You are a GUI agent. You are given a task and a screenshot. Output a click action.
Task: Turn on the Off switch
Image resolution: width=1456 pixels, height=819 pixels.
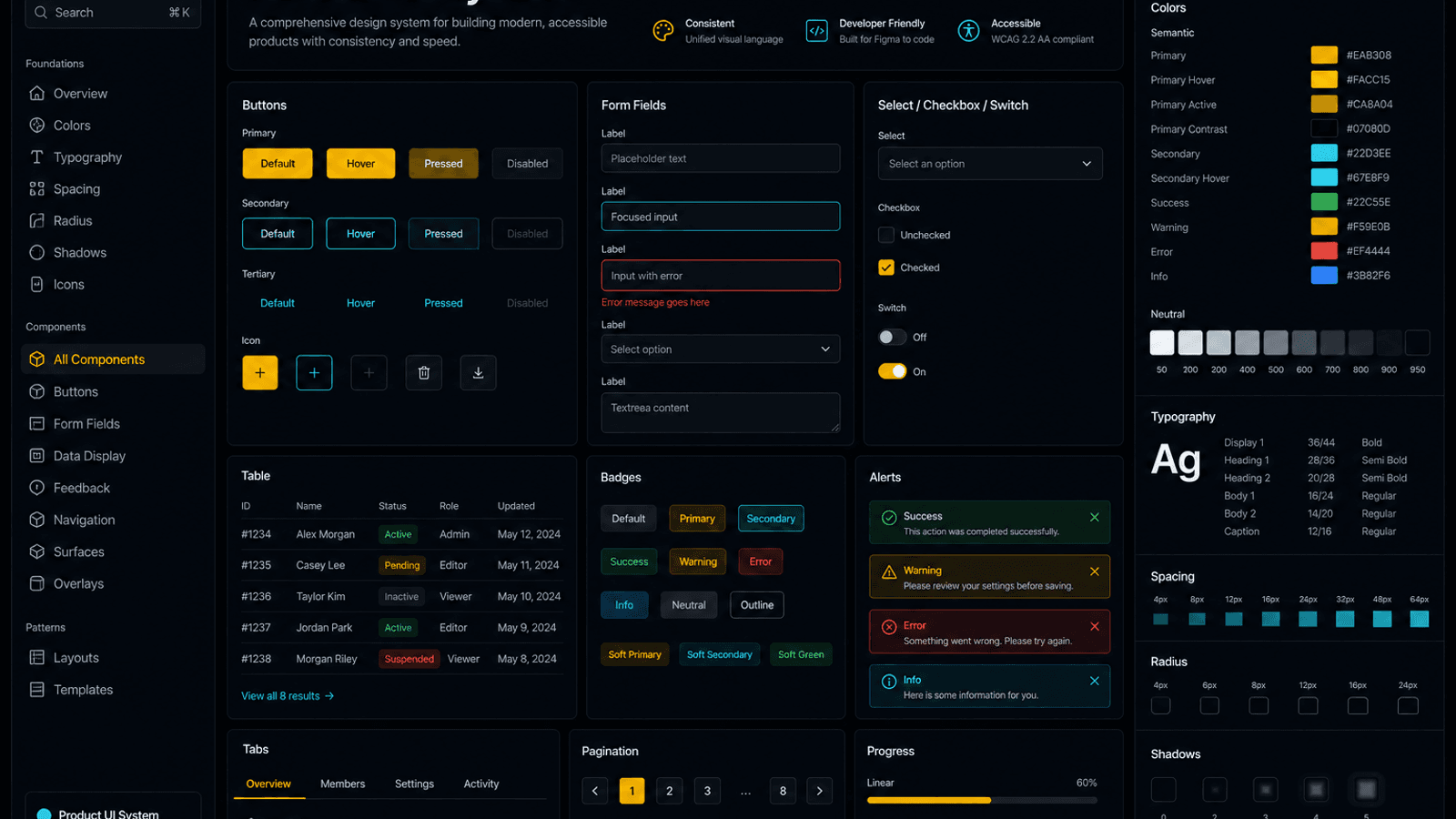click(x=892, y=337)
